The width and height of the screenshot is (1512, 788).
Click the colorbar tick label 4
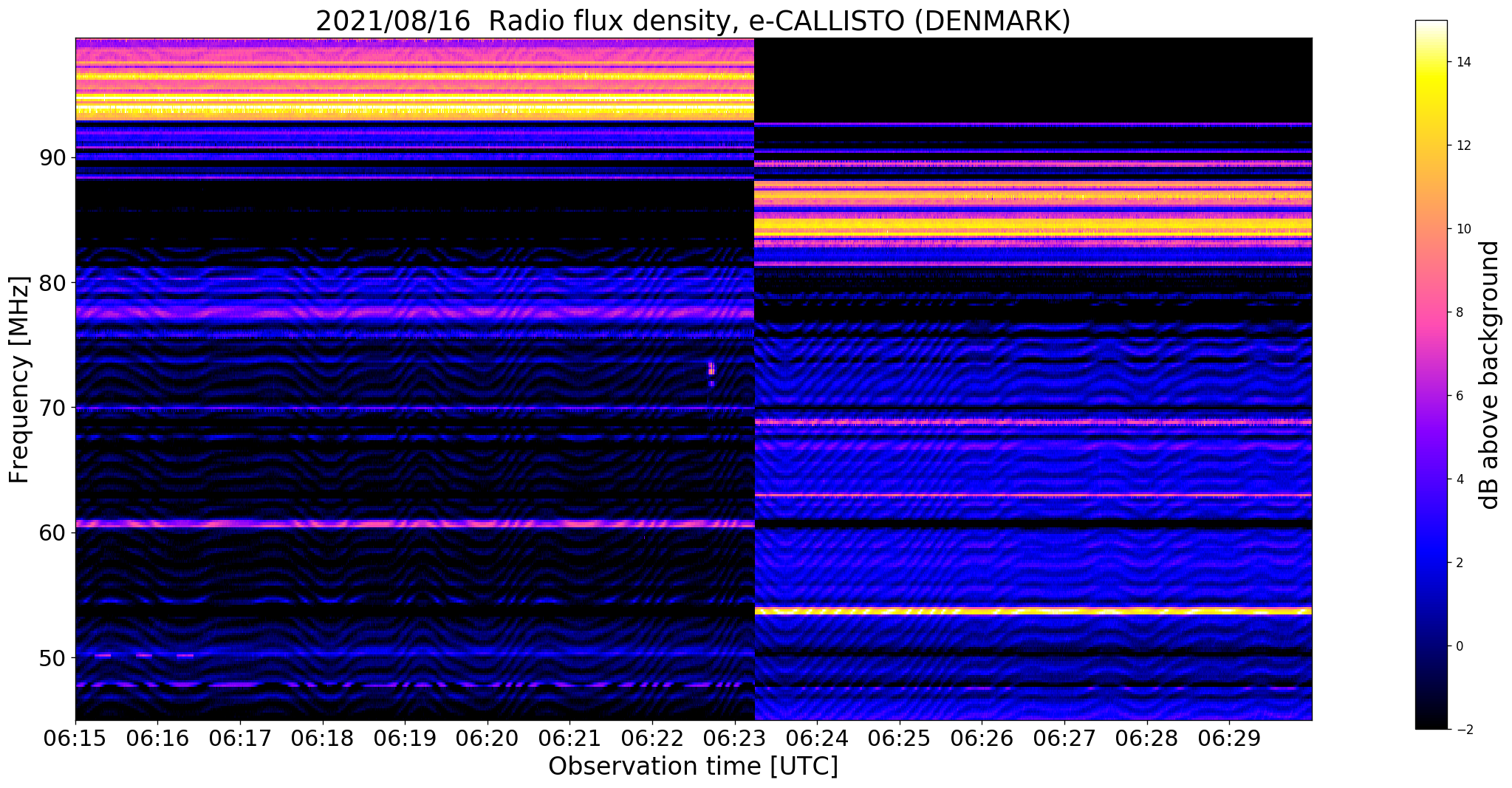tap(1458, 479)
